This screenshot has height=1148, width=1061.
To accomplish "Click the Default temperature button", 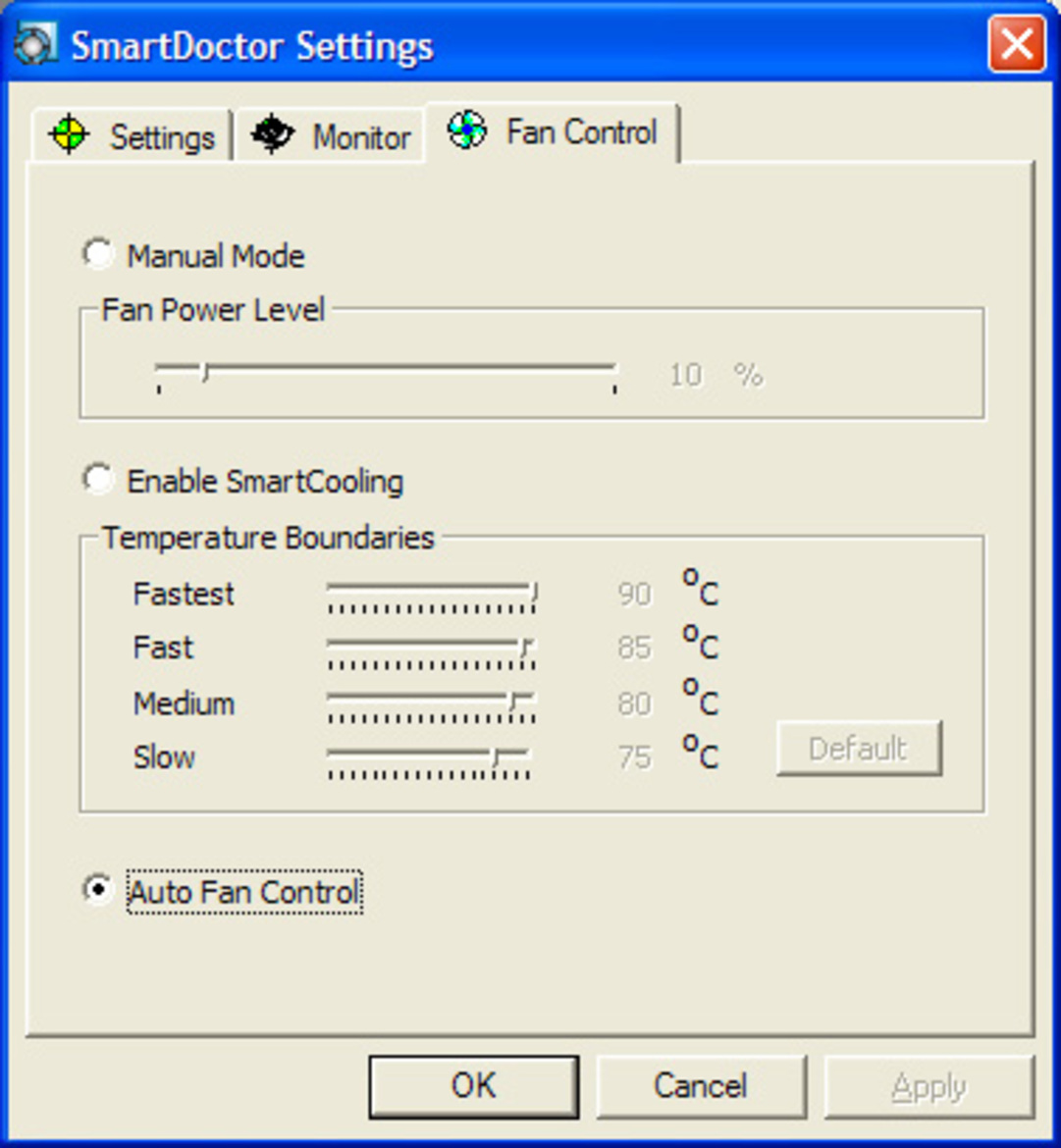I will coord(859,749).
